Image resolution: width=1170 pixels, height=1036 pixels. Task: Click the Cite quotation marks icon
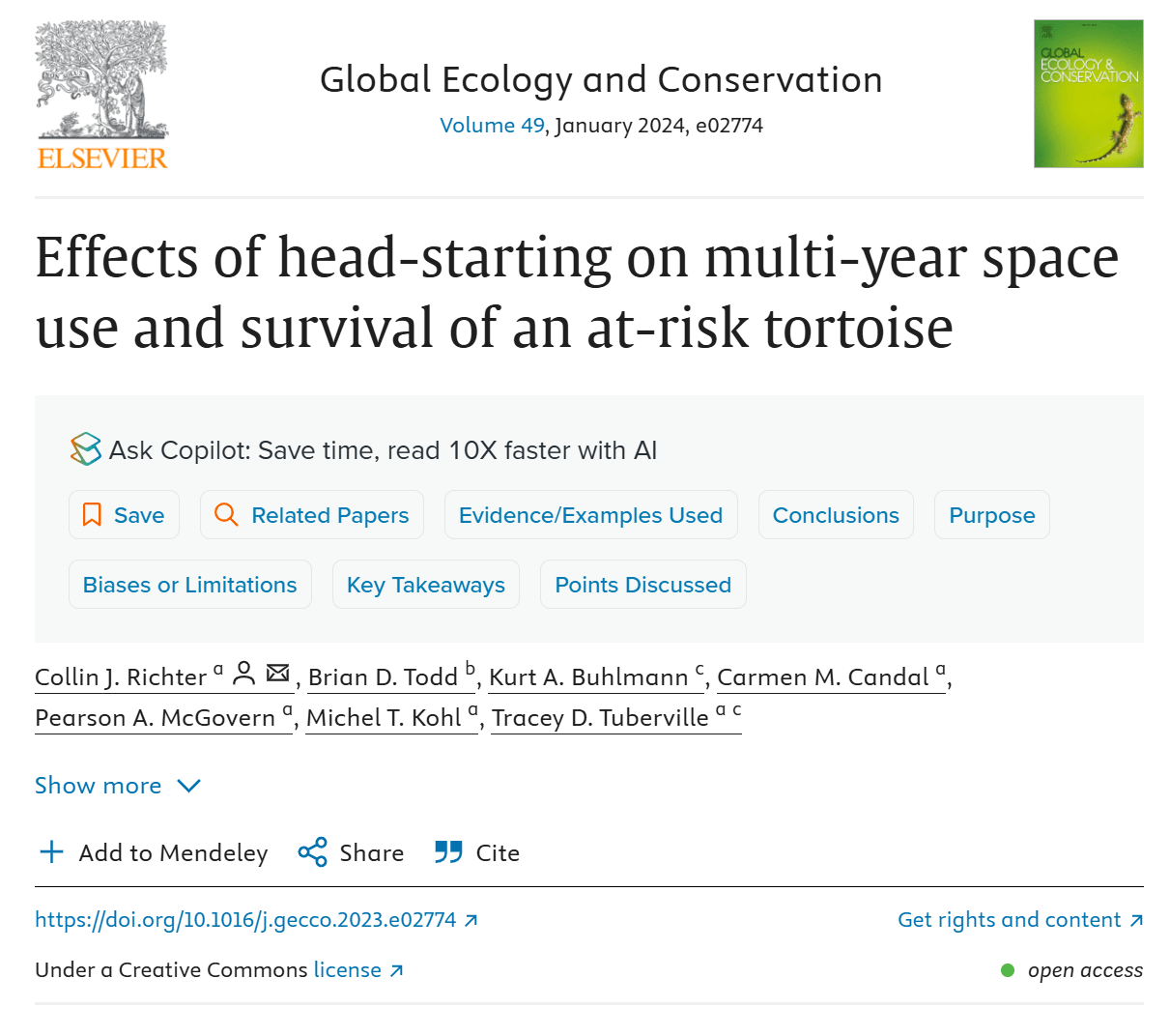click(x=448, y=852)
